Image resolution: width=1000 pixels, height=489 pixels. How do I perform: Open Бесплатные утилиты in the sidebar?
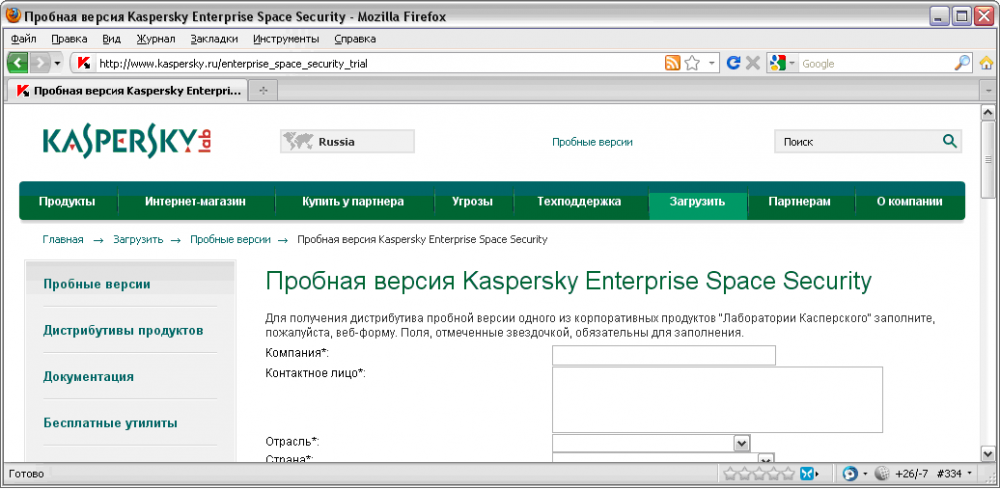pos(110,423)
